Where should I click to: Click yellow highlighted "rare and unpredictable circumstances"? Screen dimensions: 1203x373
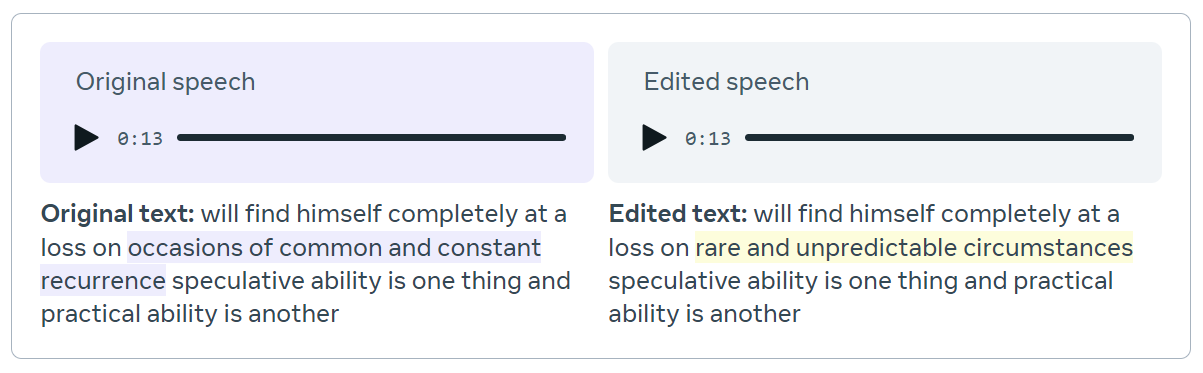[x=914, y=247]
